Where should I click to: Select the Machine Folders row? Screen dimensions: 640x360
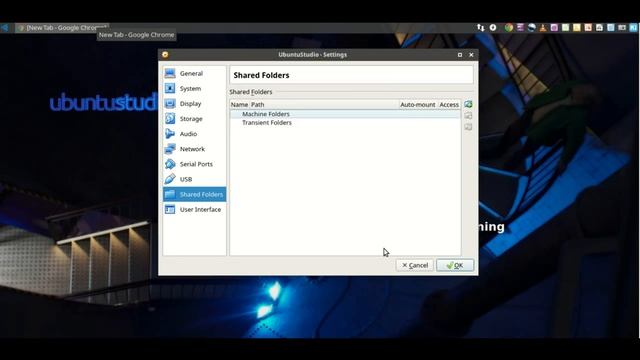pos(345,114)
